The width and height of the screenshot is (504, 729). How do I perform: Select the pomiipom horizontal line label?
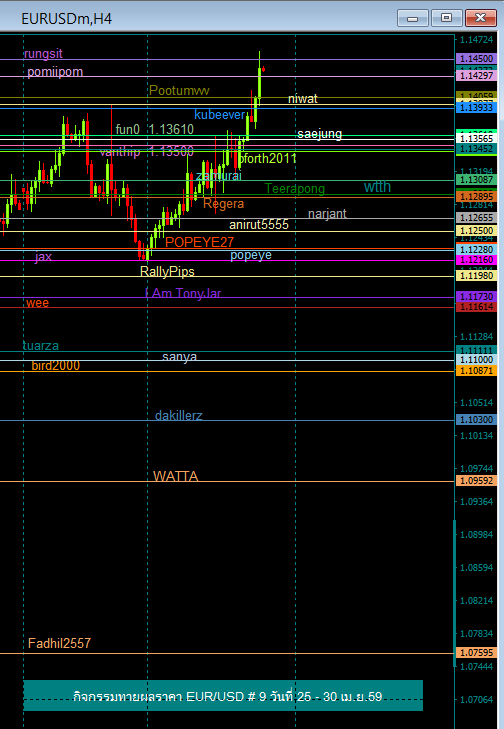click(x=55, y=72)
